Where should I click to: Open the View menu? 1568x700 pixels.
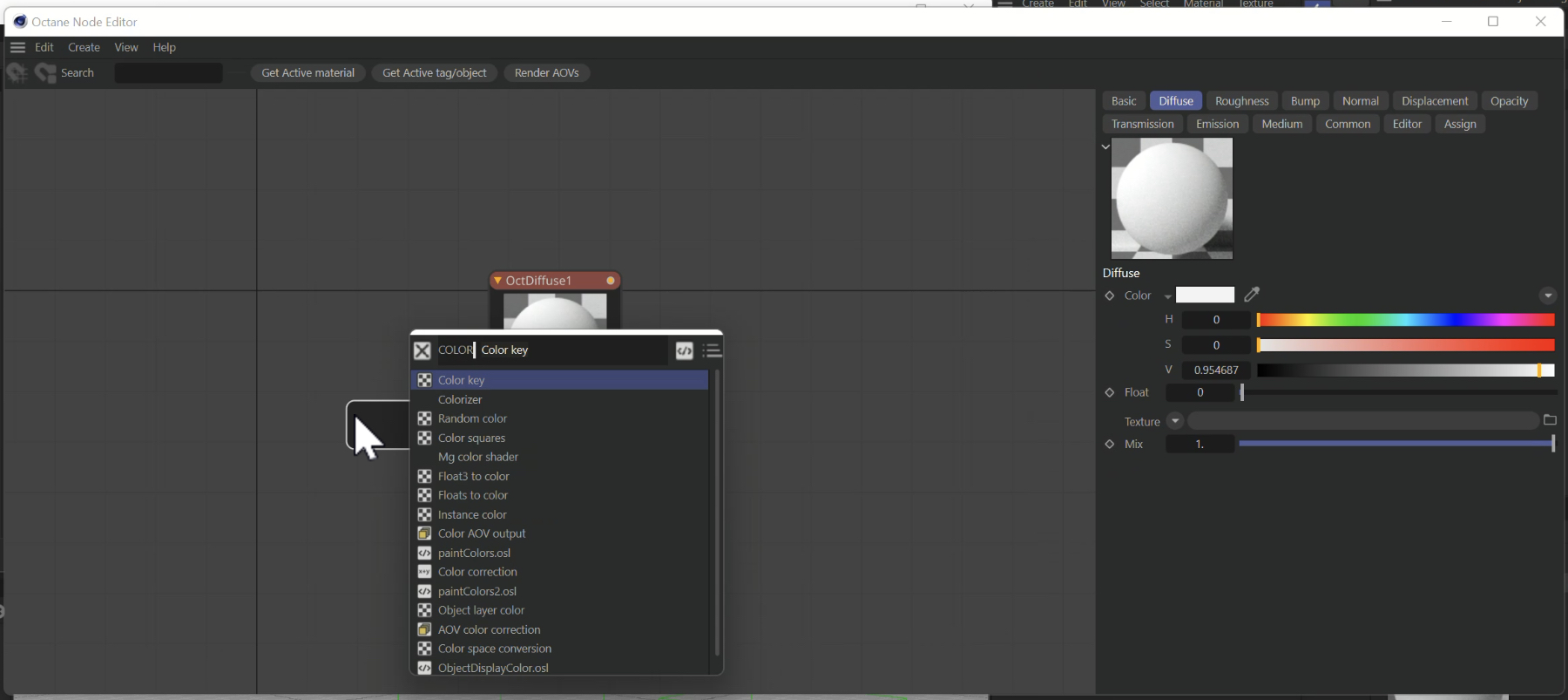126,47
